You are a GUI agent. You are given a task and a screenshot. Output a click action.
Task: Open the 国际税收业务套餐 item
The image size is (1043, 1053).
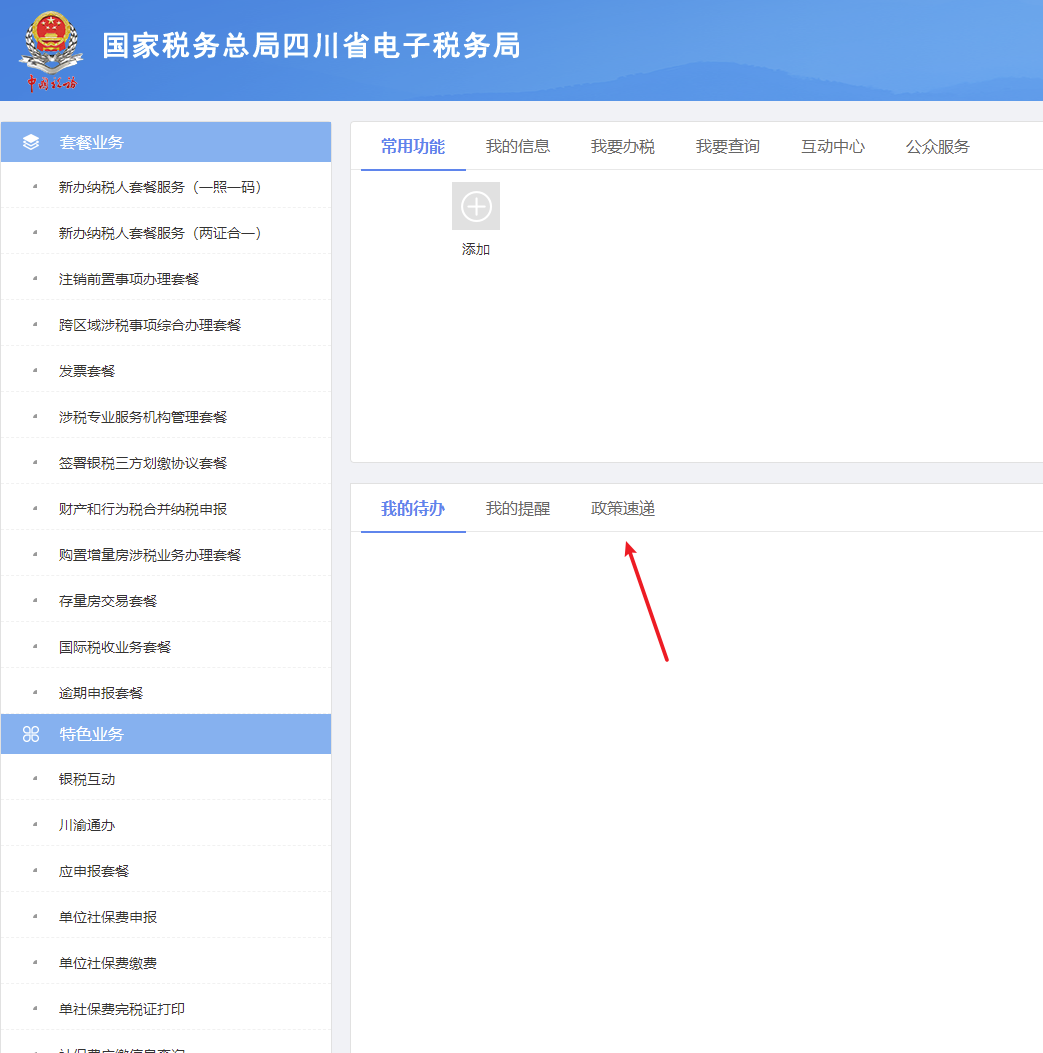coord(166,647)
